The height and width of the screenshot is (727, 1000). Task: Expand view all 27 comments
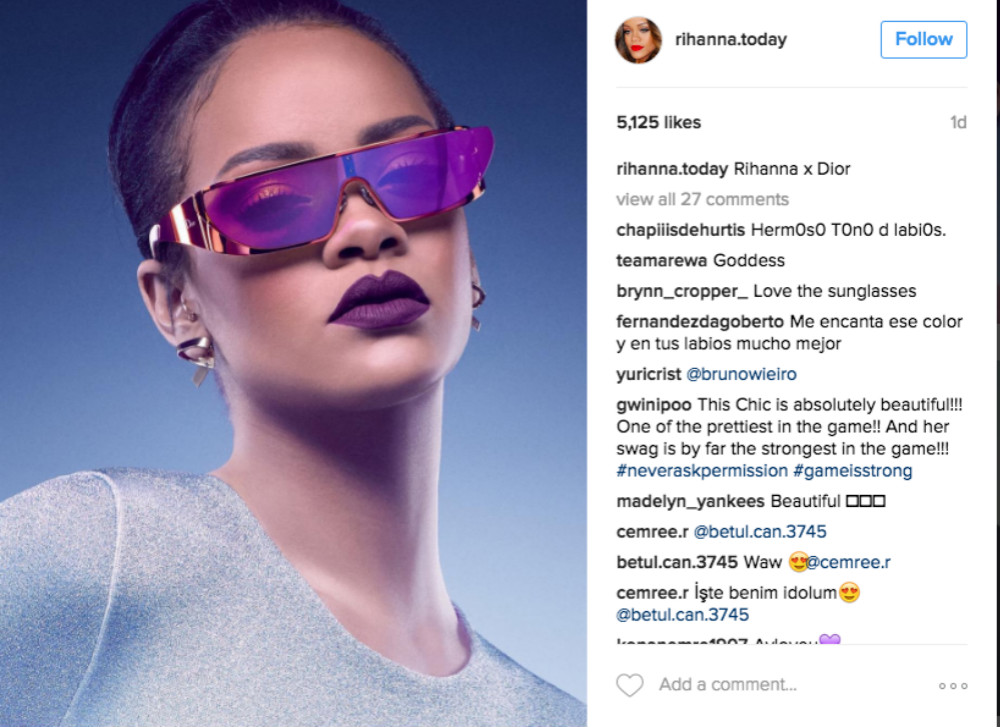(702, 200)
